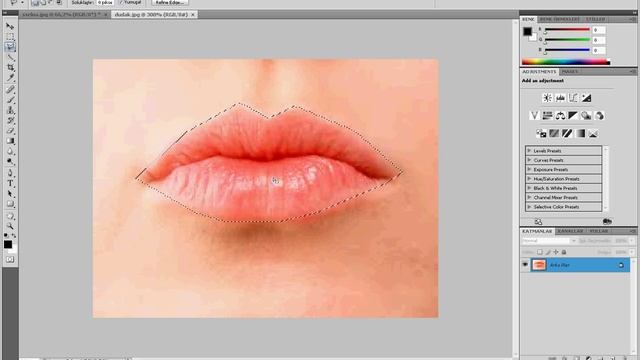
Task: Switch to the YOLLAR tab
Action: click(599, 231)
